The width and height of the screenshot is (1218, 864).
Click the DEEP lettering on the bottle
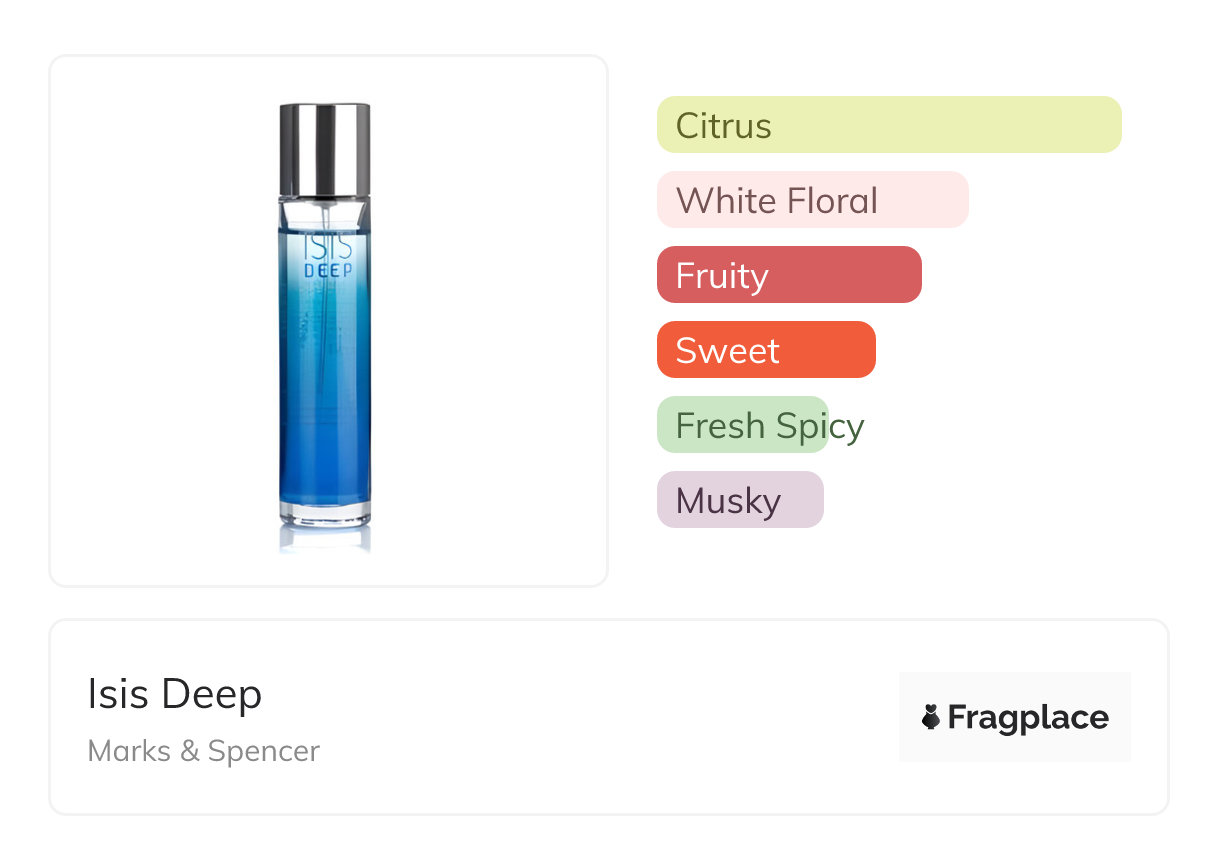[324, 270]
